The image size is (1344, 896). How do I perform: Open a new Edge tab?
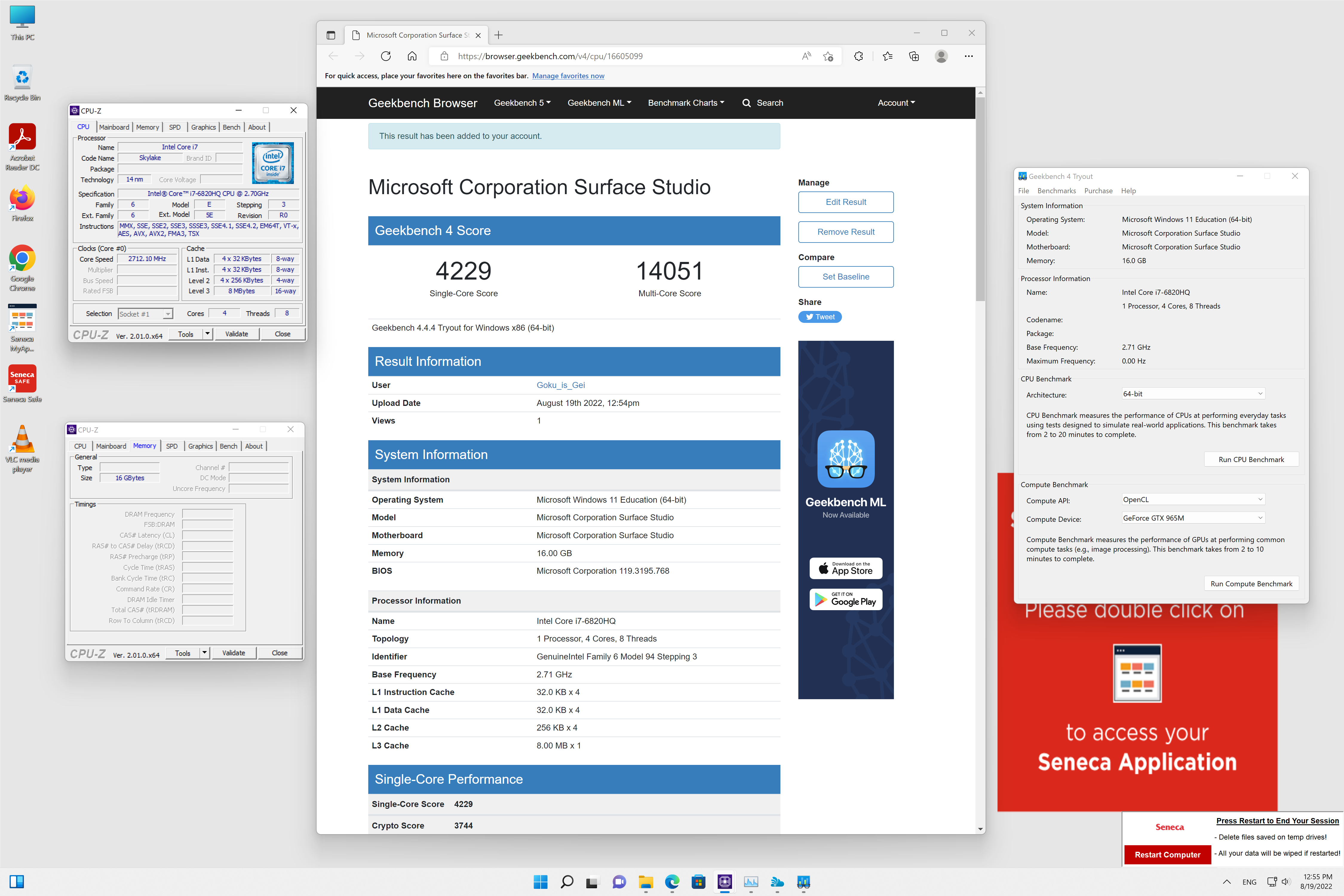[498, 35]
